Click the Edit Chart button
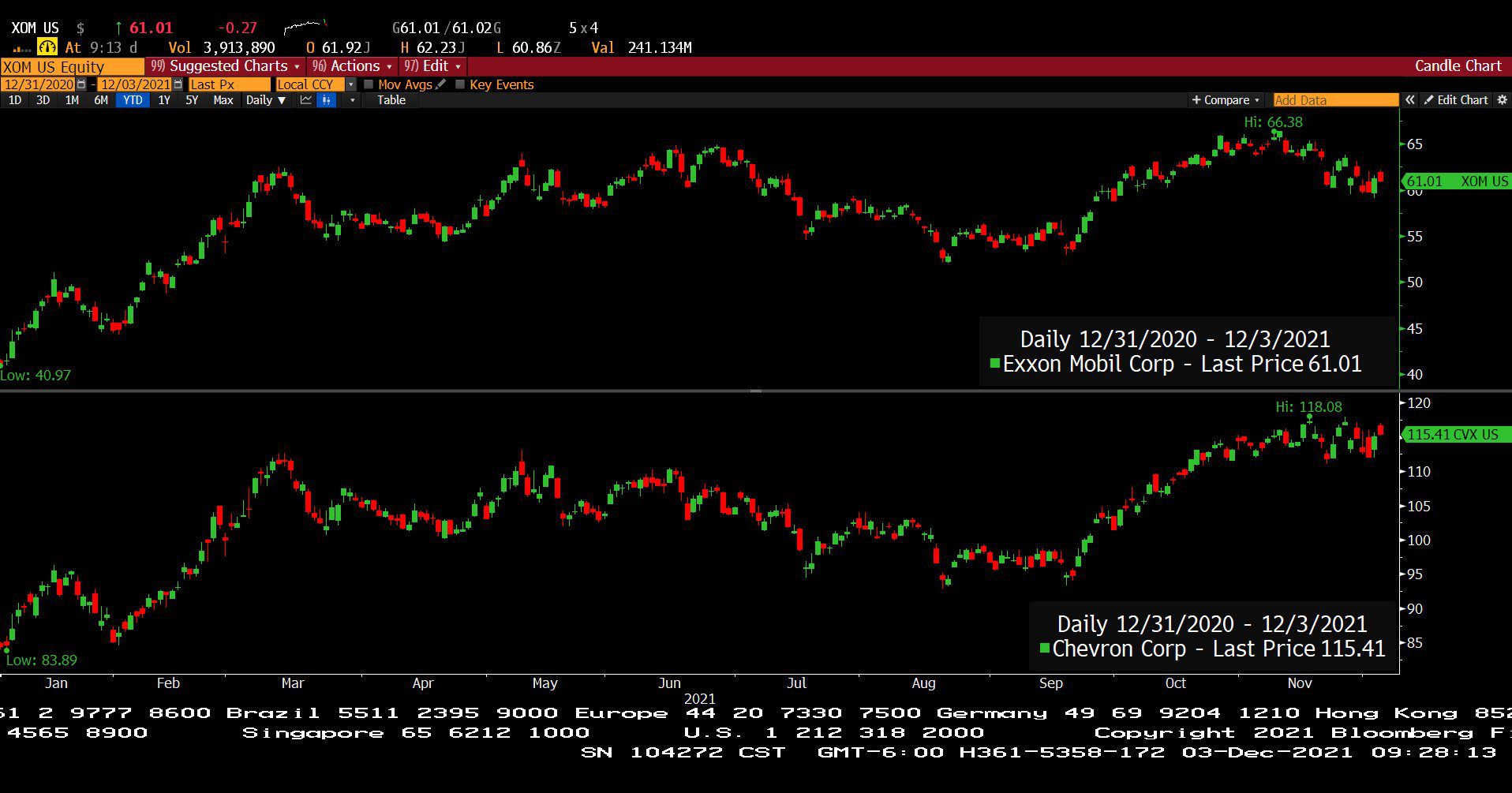The width and height of the screenshot is (1512, 793). click(x=1456, y=100)
